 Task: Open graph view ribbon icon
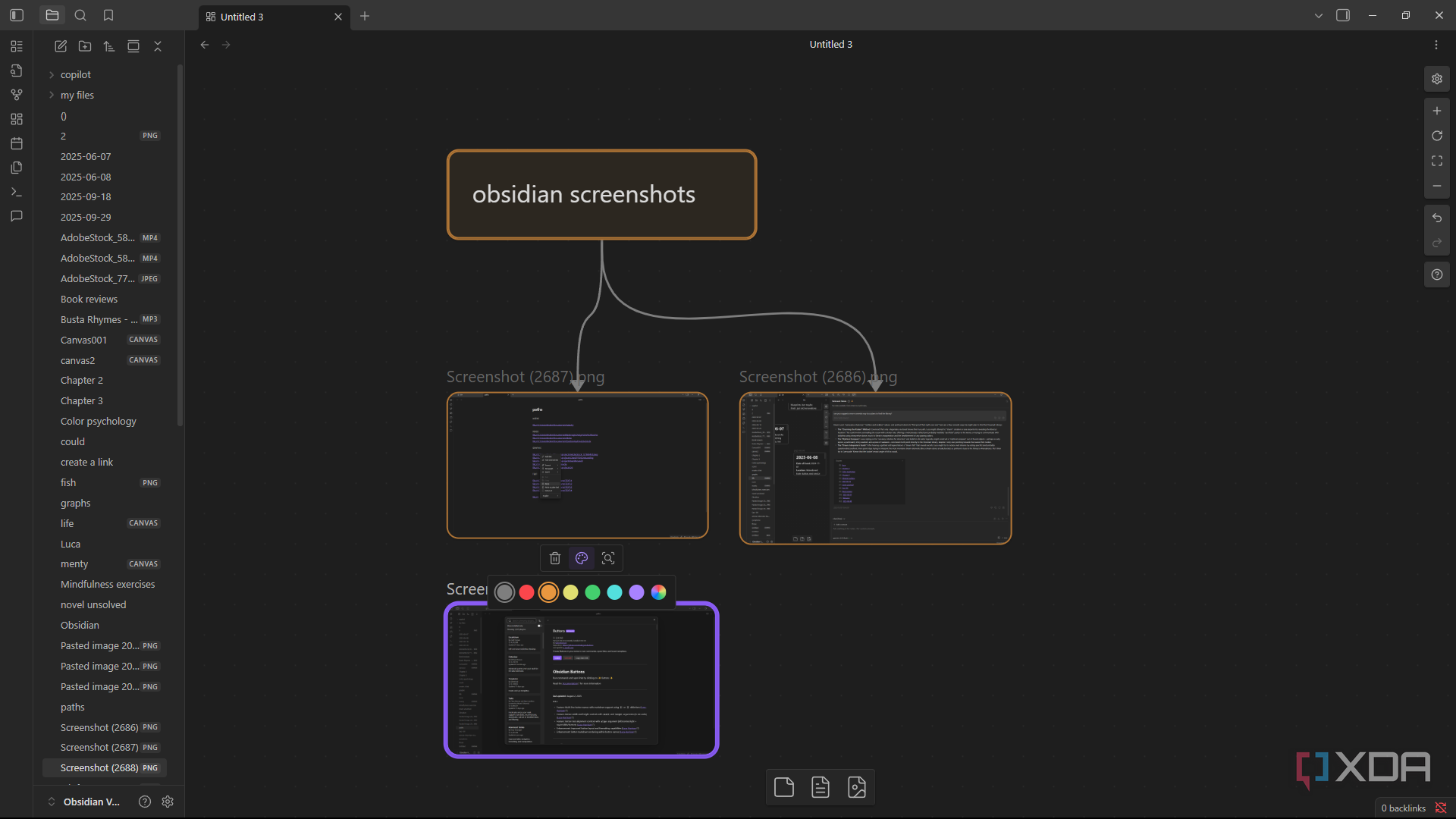point(17,95)
